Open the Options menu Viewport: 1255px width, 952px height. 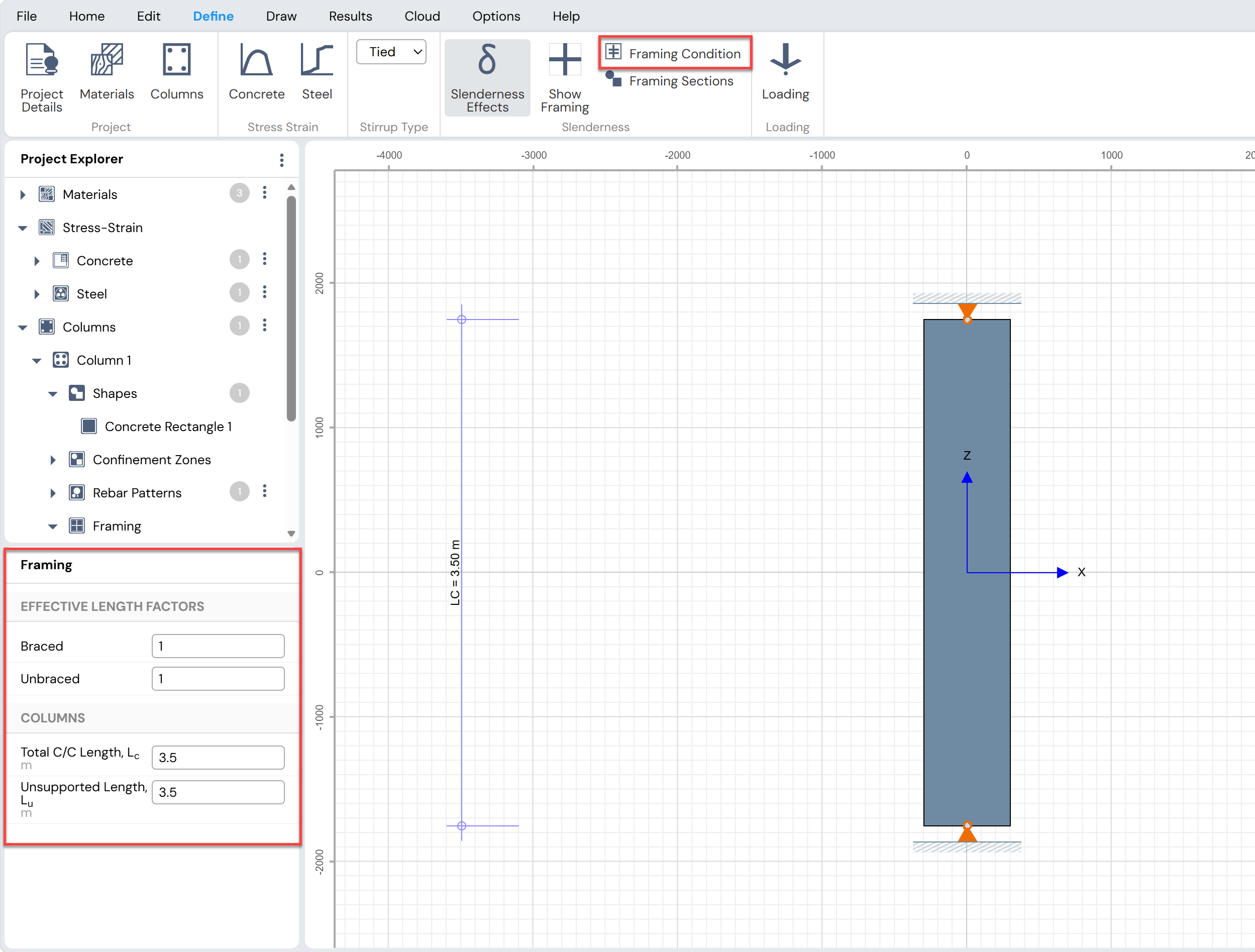(496, 16)
